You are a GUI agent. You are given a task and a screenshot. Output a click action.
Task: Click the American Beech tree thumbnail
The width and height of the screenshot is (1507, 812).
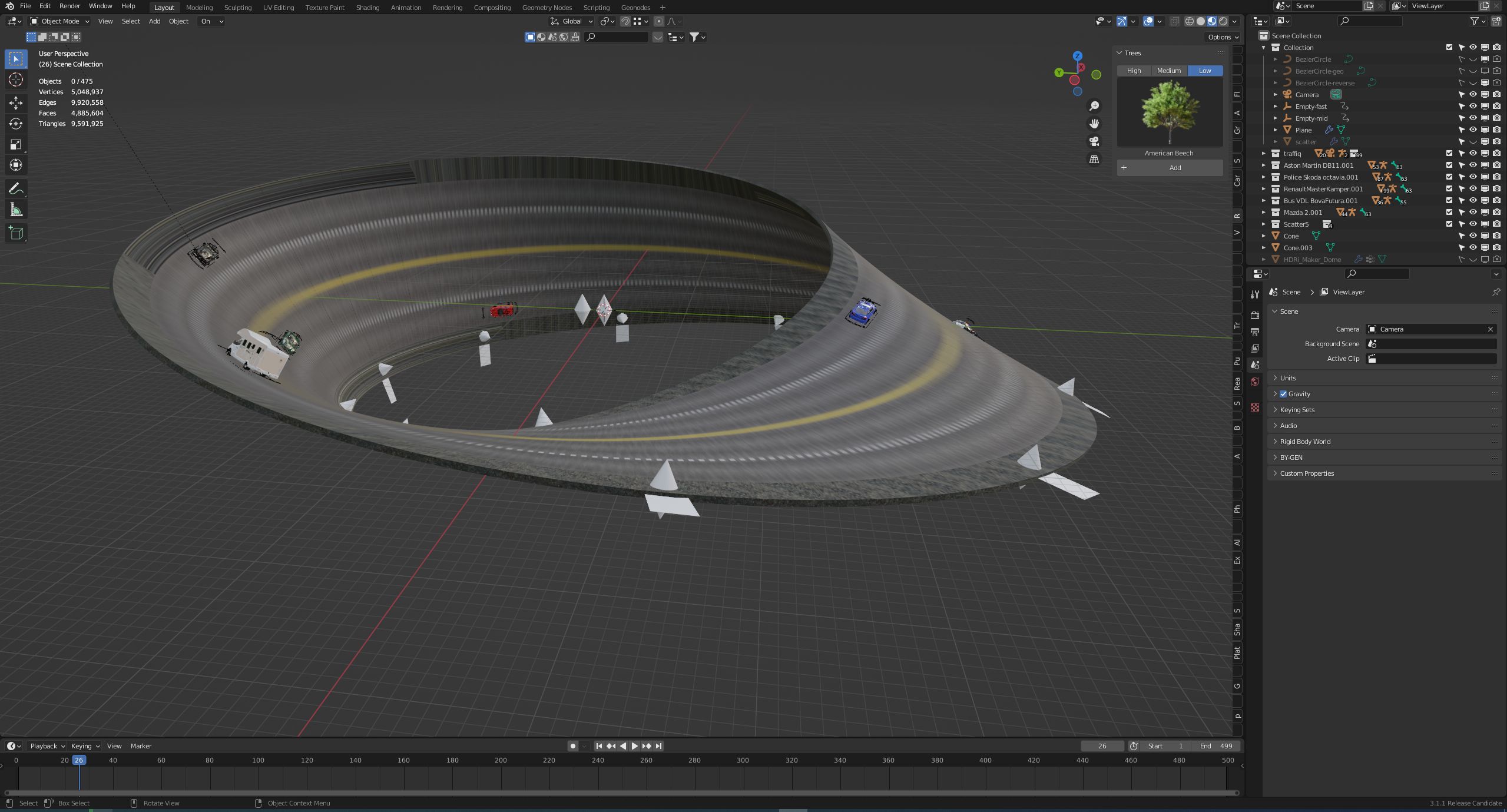point(1169,113)
